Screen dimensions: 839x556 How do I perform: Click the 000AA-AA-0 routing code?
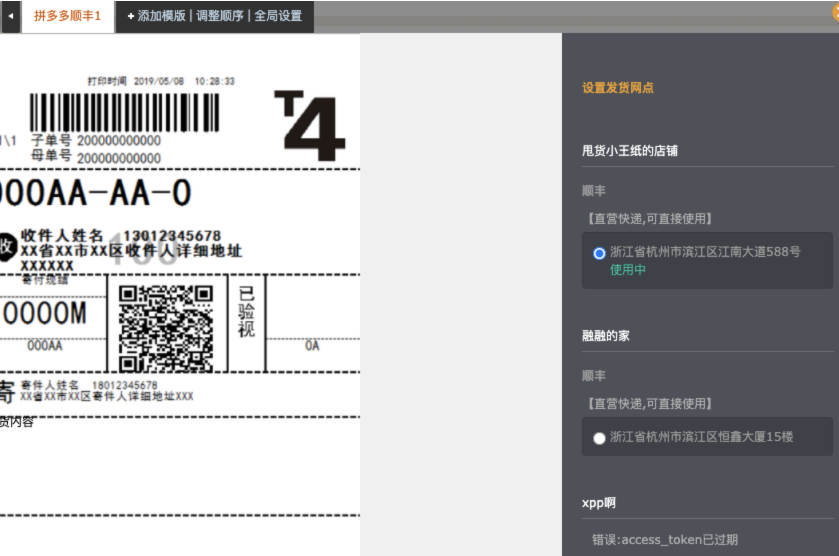[x=95, y=193]
